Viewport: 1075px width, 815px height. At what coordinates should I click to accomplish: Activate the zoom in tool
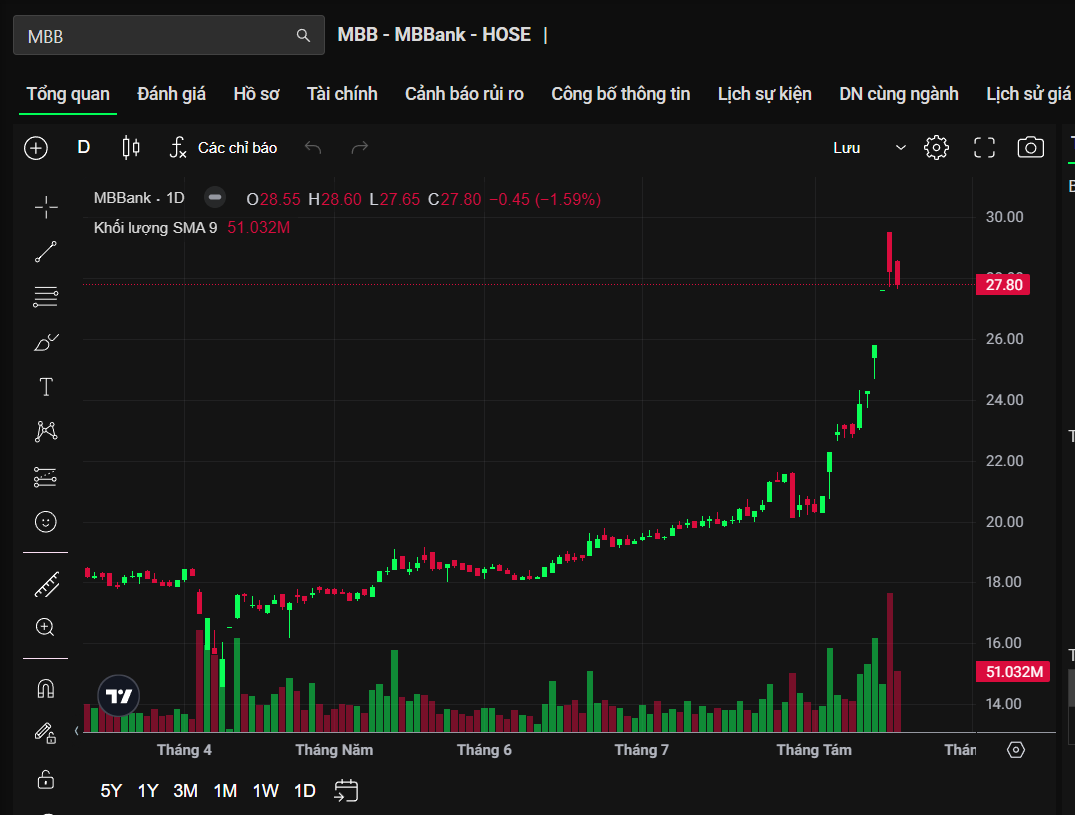pos(45,627)
